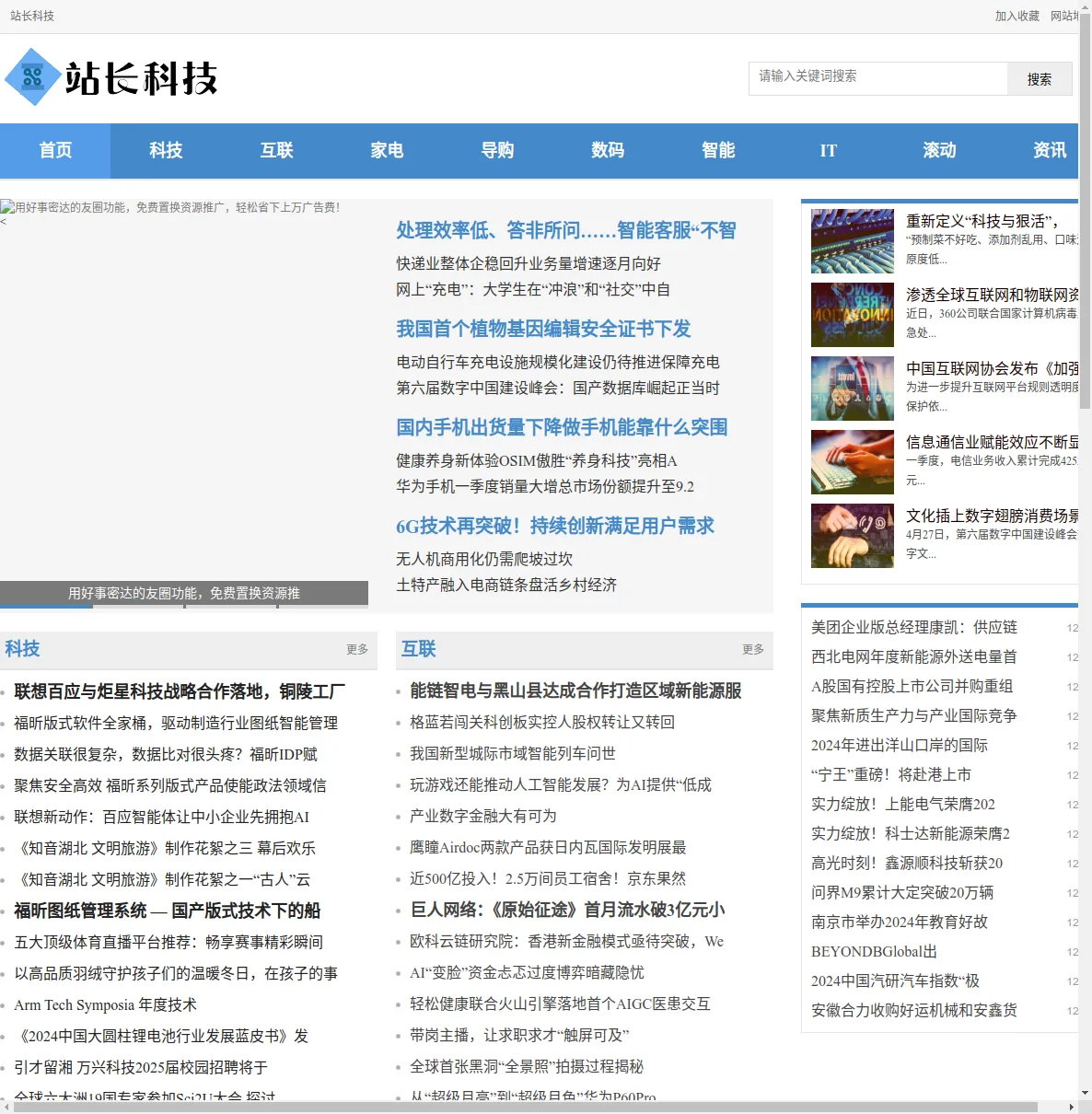Image resolution: width=1092 pixels, height=1114 pixels.
Task: Click the 搜索 search button
Action: tap(1040, 79)
